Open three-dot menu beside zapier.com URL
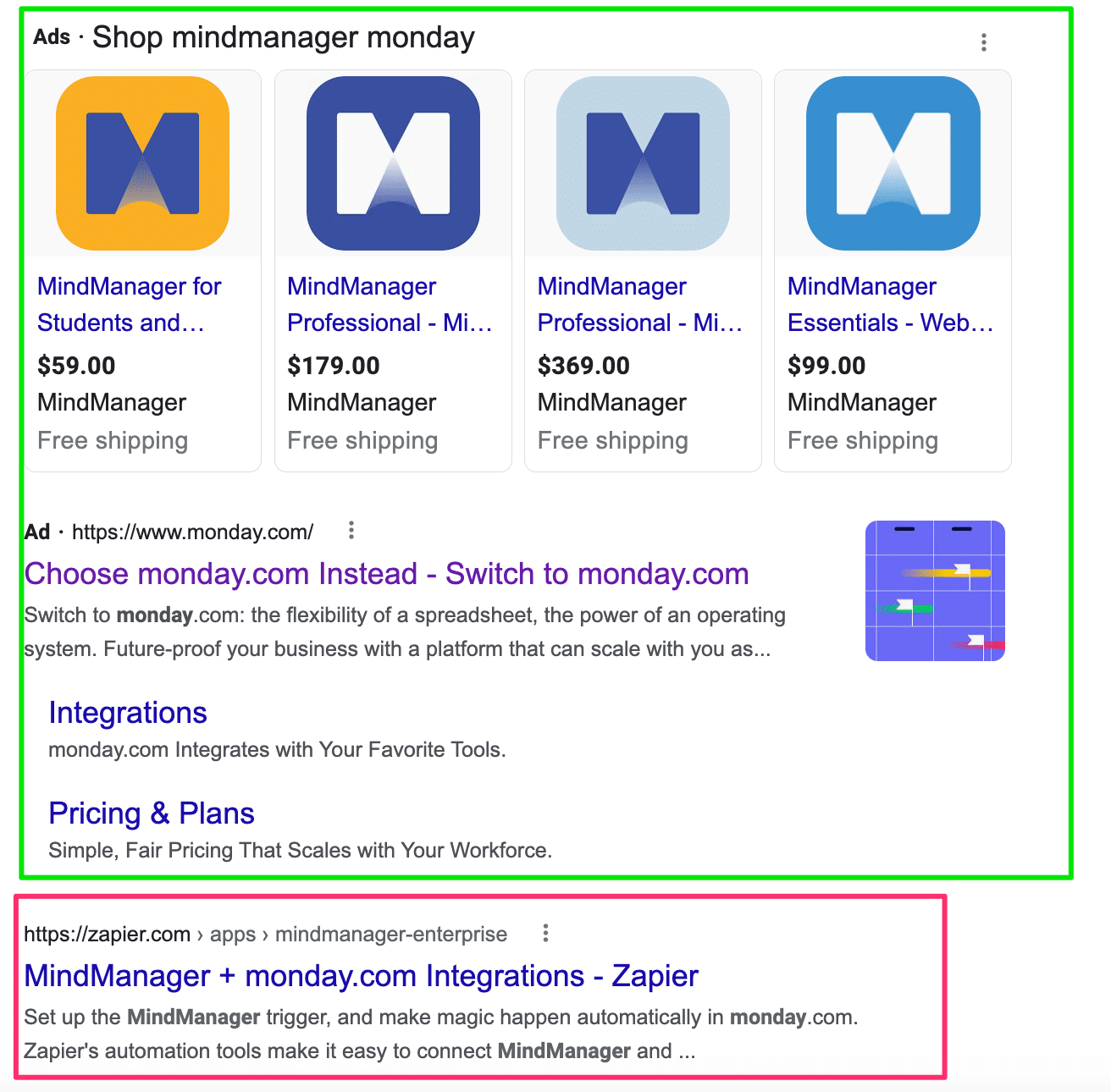The width and height of the screenshot is (1111, 1092). click(x=545, y=933)
